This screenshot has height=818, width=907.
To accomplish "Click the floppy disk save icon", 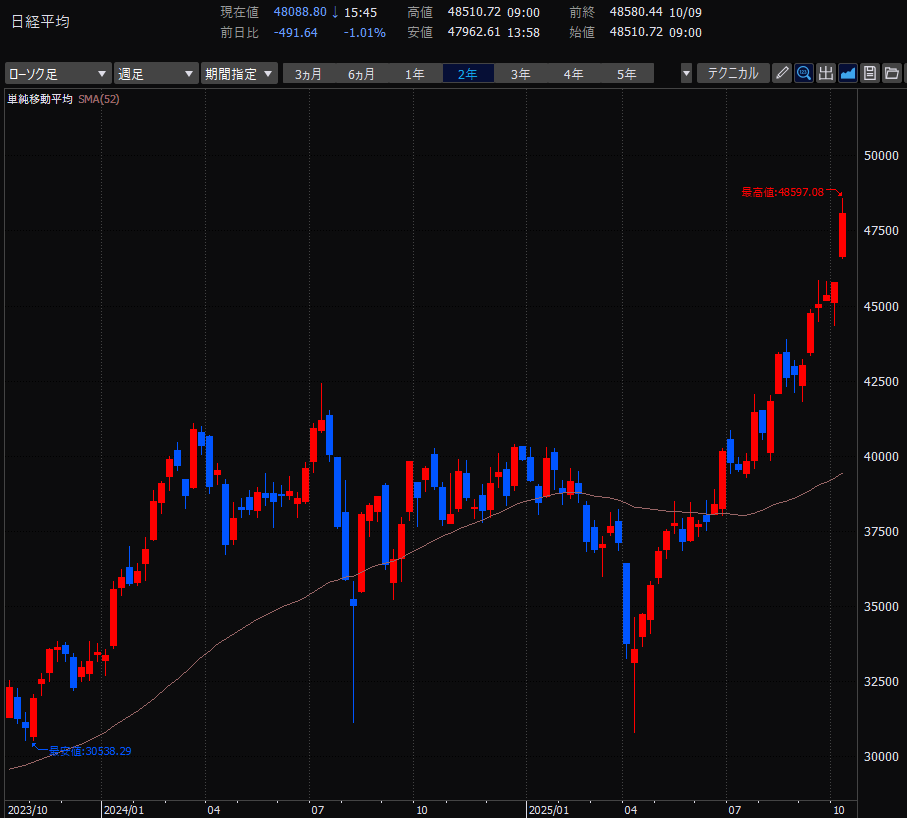I will 869,73.
